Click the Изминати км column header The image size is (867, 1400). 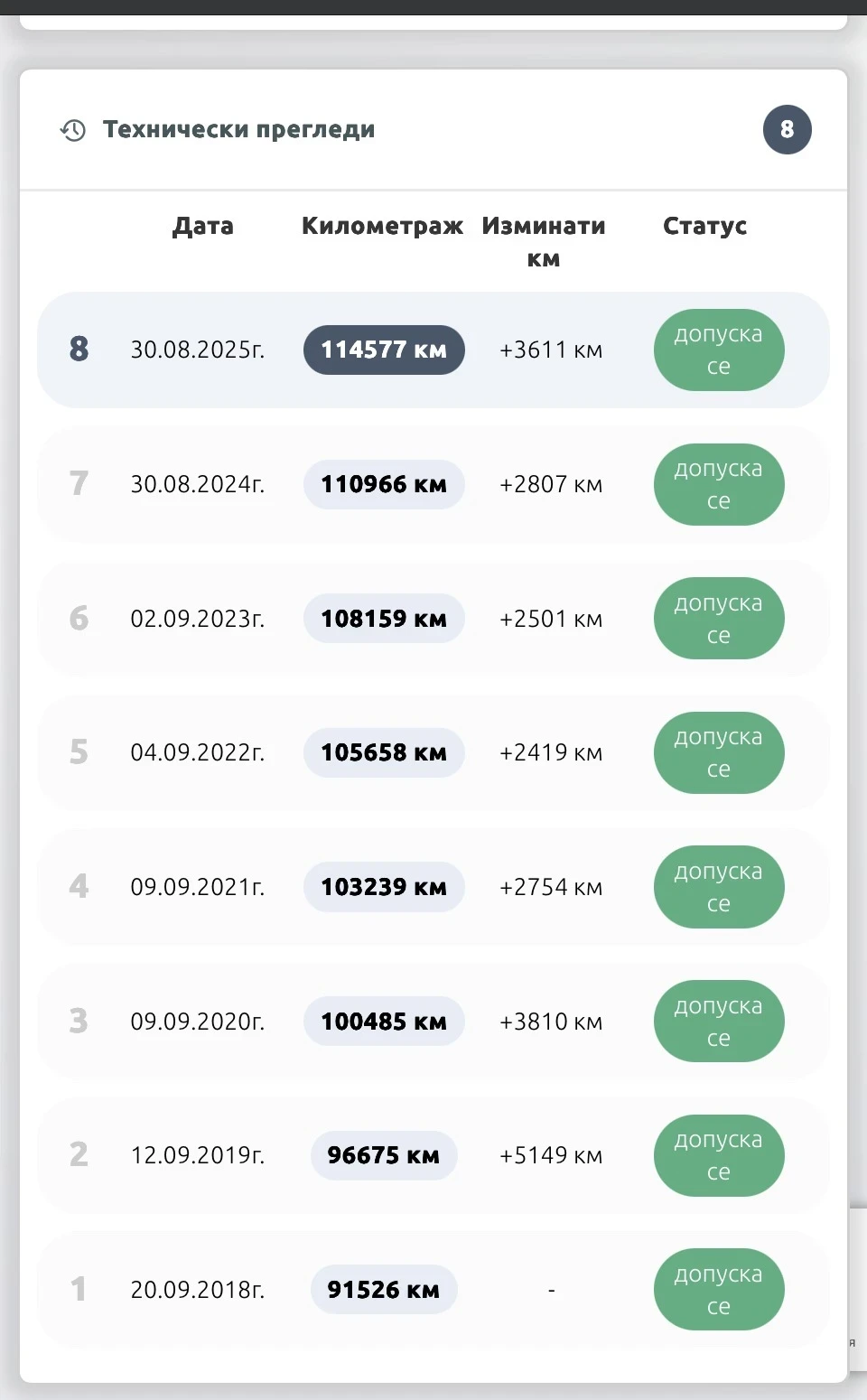(543, 241)
